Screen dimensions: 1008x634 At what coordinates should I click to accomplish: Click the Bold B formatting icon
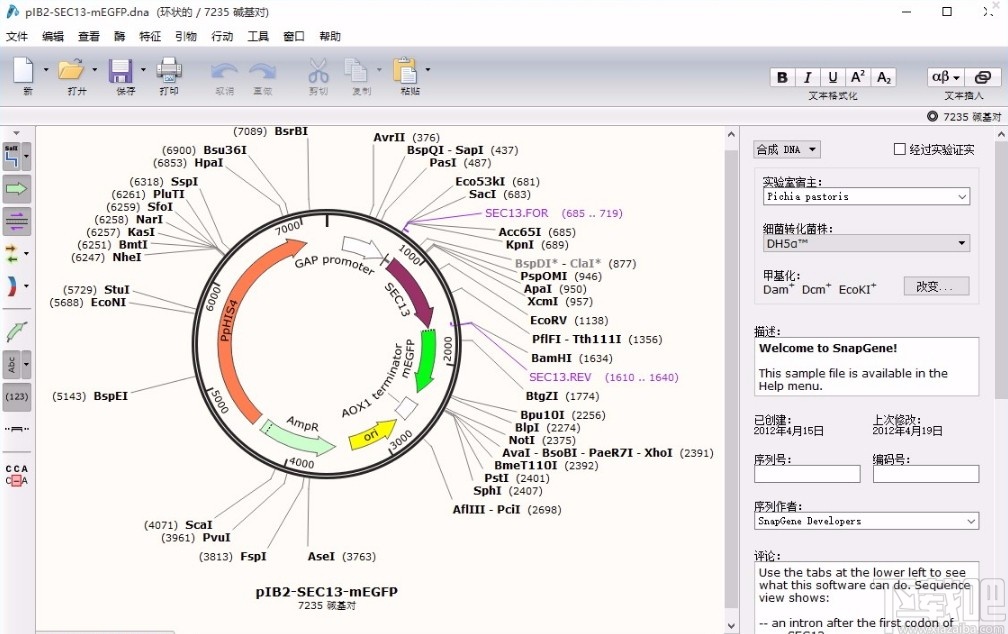[782, 78]
